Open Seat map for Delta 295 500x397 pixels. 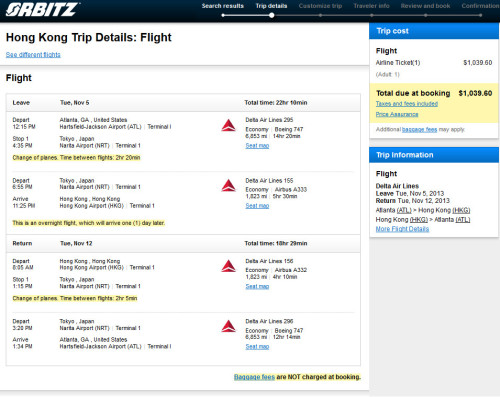(257, 146)
